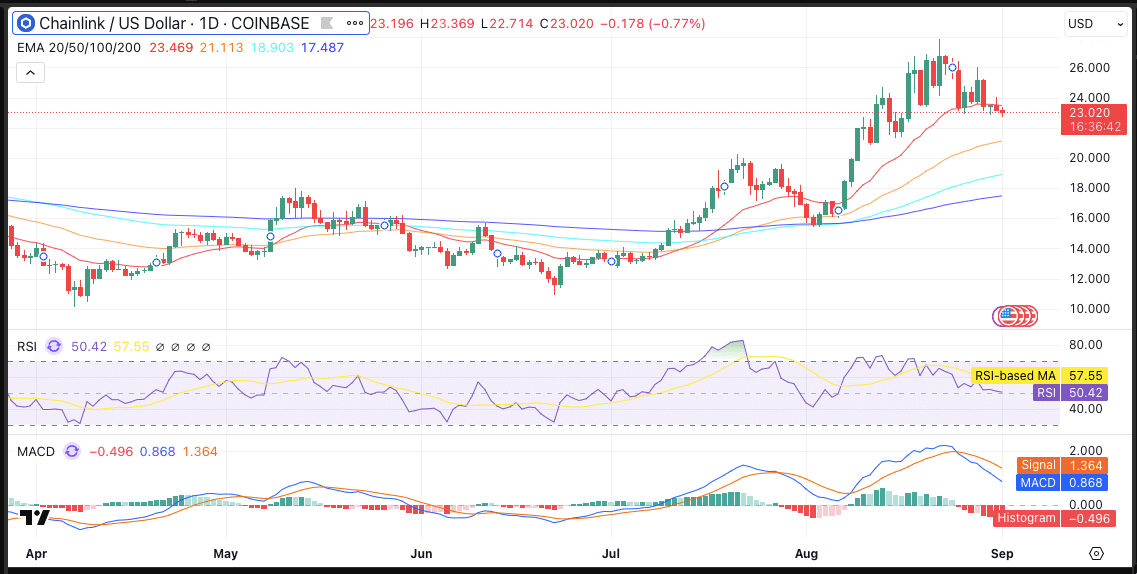Click the yellow RSI value 57.55 in the legend
This screenshot has width=1137, height=574.
point(131,346)
